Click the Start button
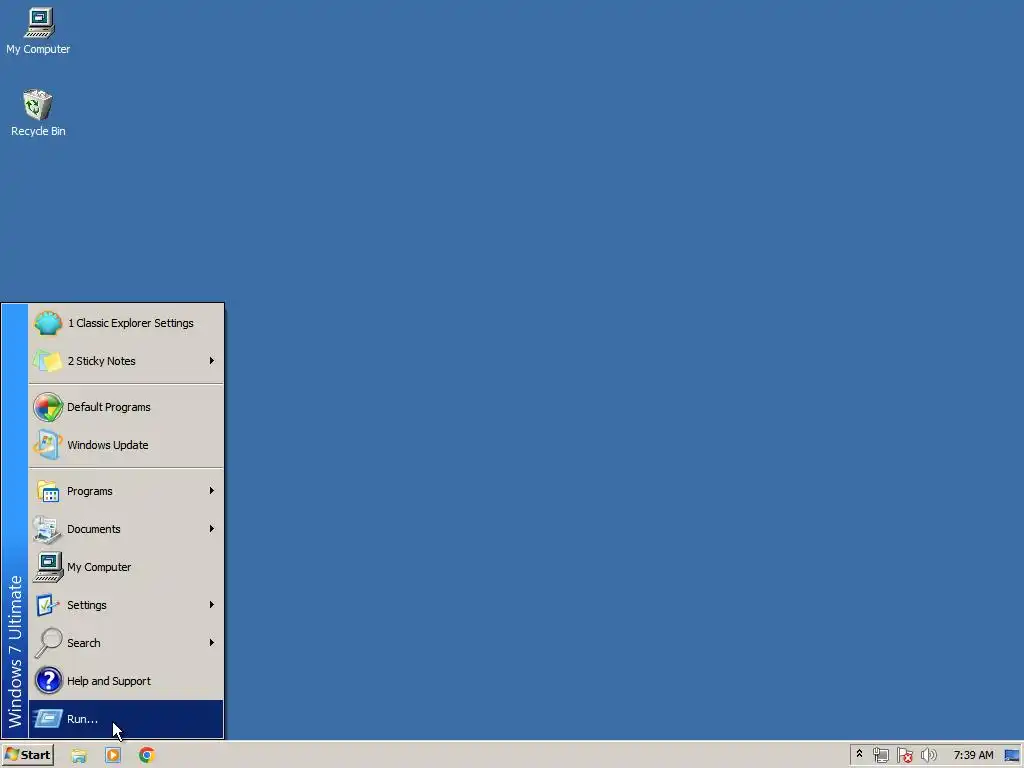Image resolution: width=1024 pixels, height=768 pixels. tap(27, 756)
